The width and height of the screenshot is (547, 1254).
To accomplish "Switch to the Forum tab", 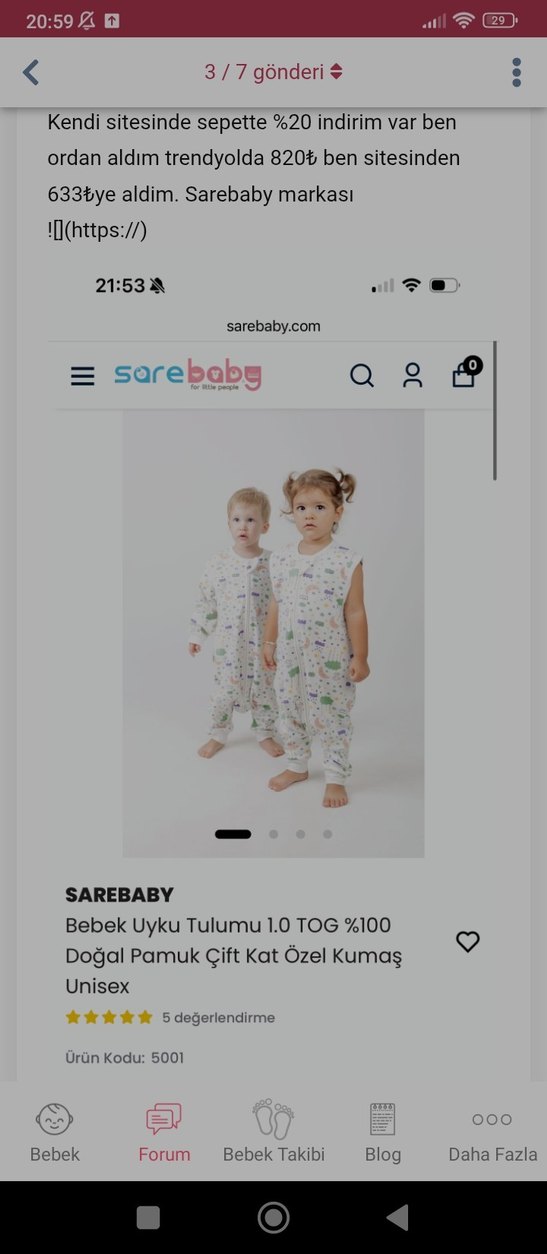I will [x=164, y=1132].
